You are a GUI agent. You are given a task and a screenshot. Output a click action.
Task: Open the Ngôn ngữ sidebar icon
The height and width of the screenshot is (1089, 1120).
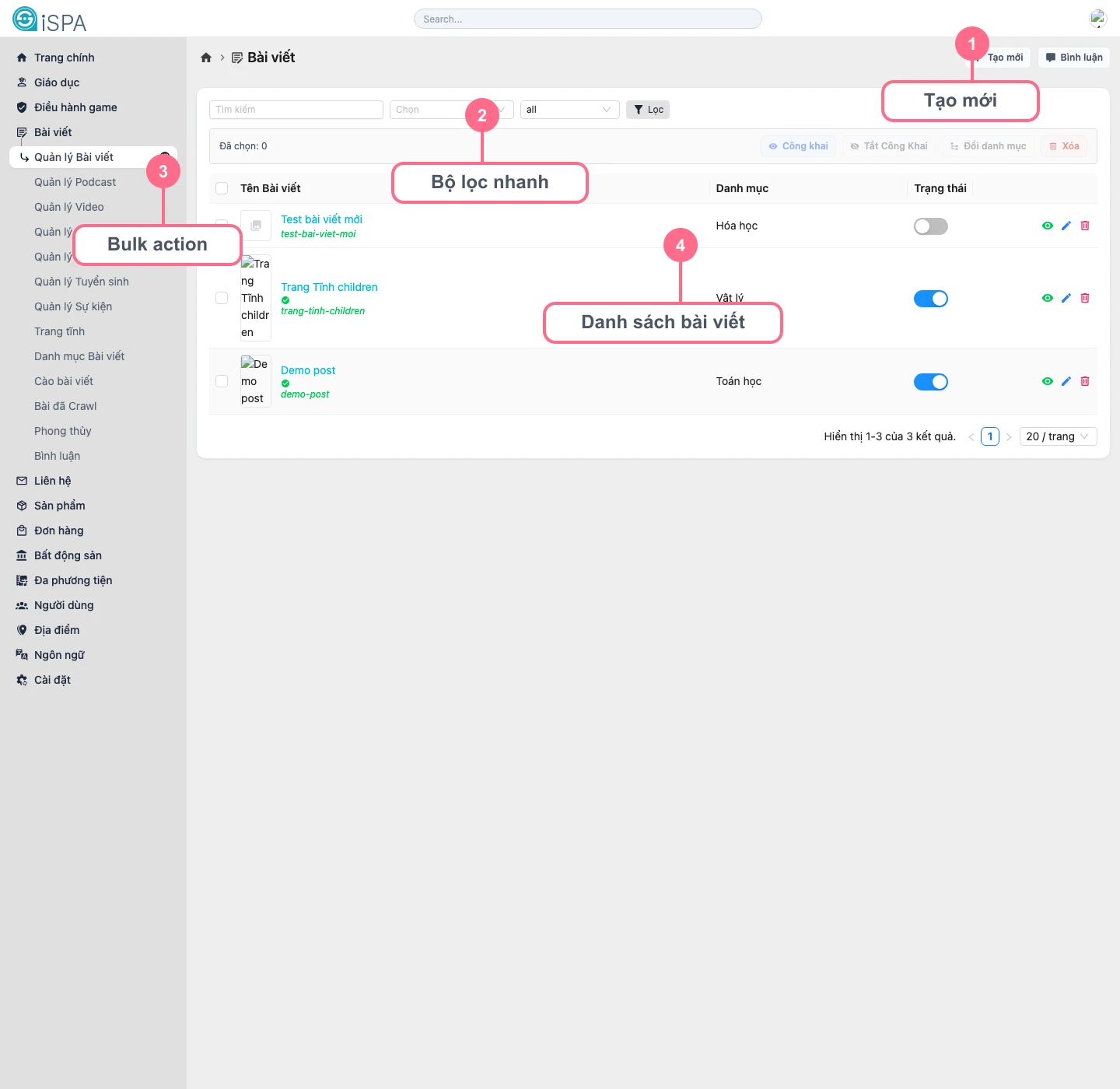(21, 654)
